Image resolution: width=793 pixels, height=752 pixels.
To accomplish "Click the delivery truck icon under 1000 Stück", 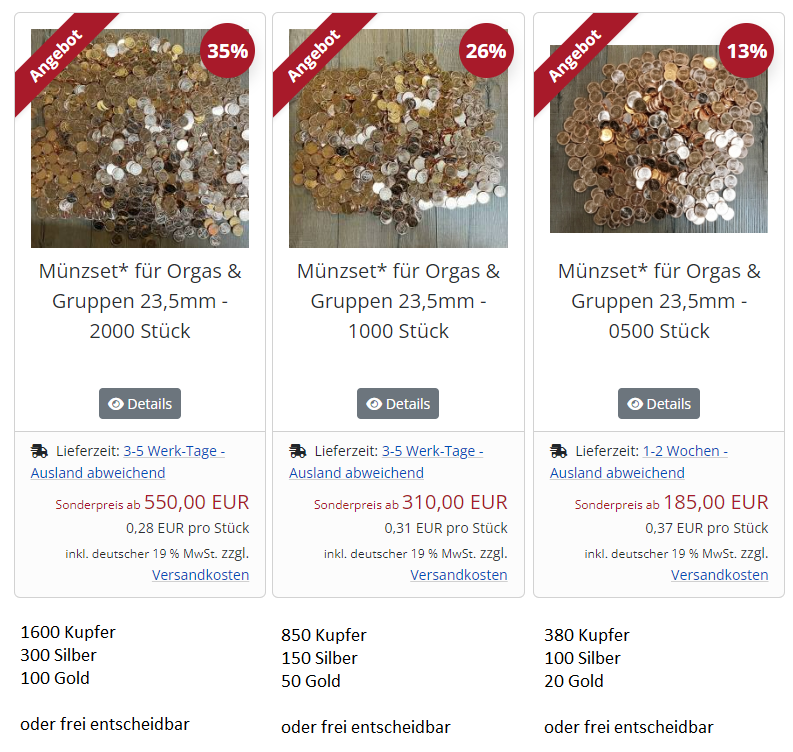I will click(x=298, y=451).
